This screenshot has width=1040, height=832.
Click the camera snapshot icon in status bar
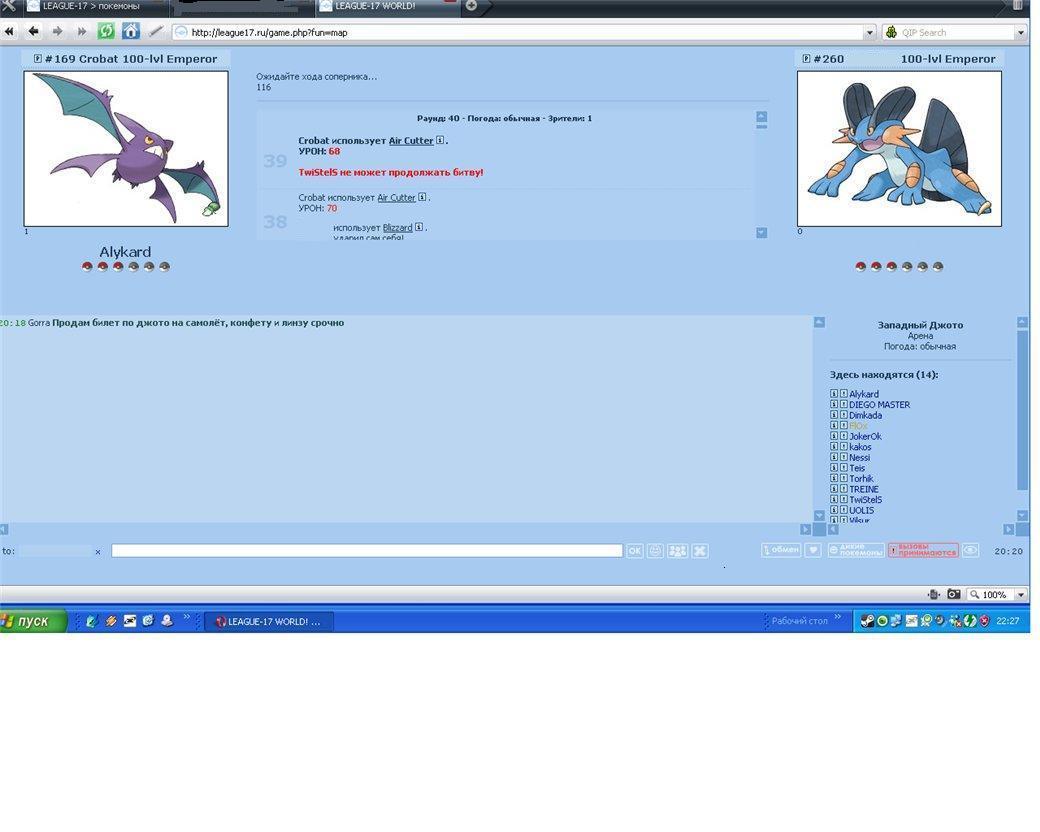953,594
